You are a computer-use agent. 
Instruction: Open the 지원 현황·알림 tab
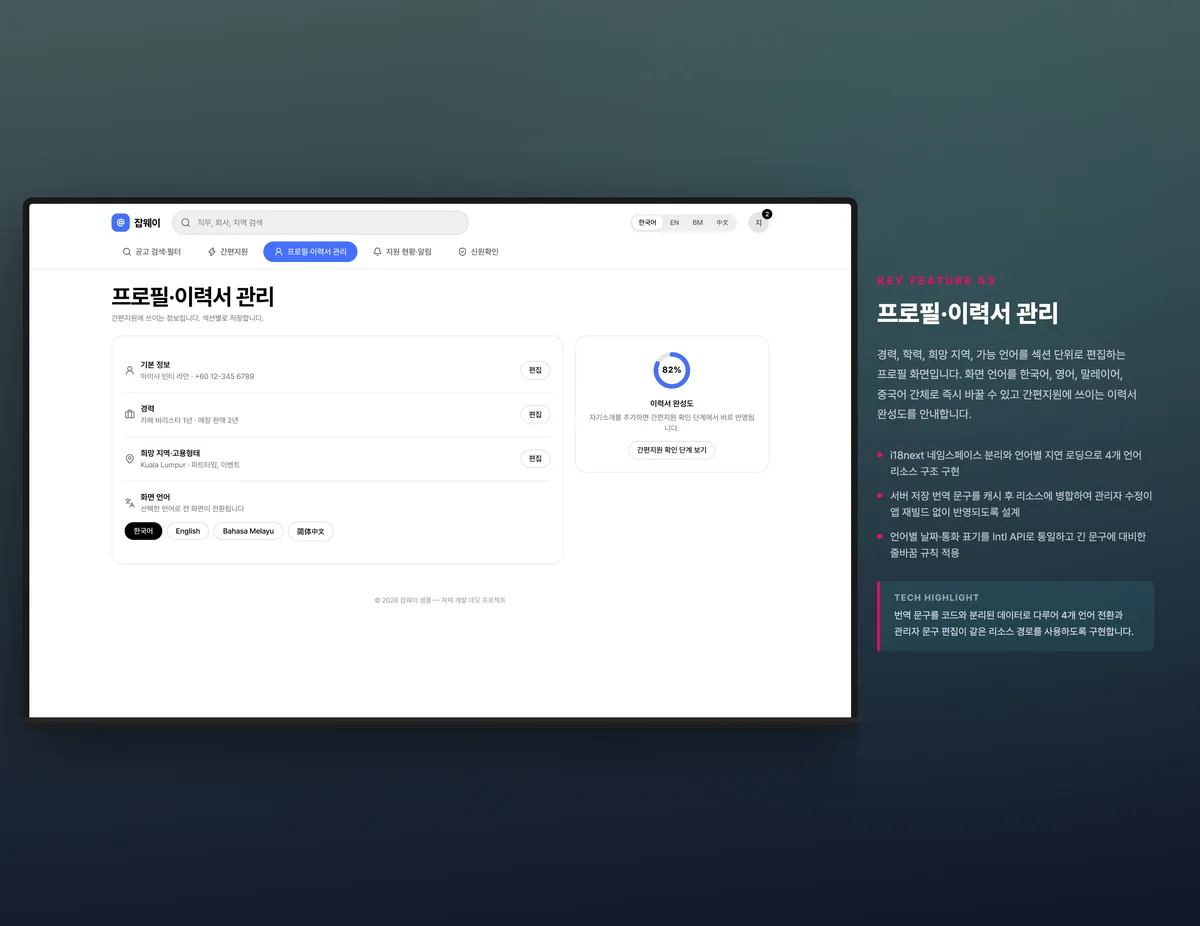(x=402, y=252)
